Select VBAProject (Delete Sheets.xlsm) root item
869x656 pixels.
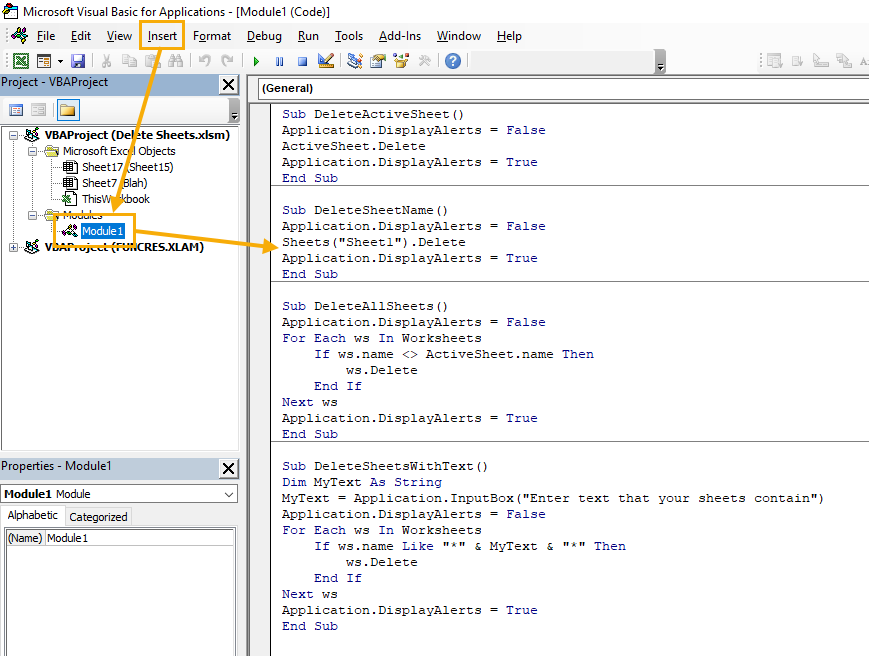(x=137, y=135)
